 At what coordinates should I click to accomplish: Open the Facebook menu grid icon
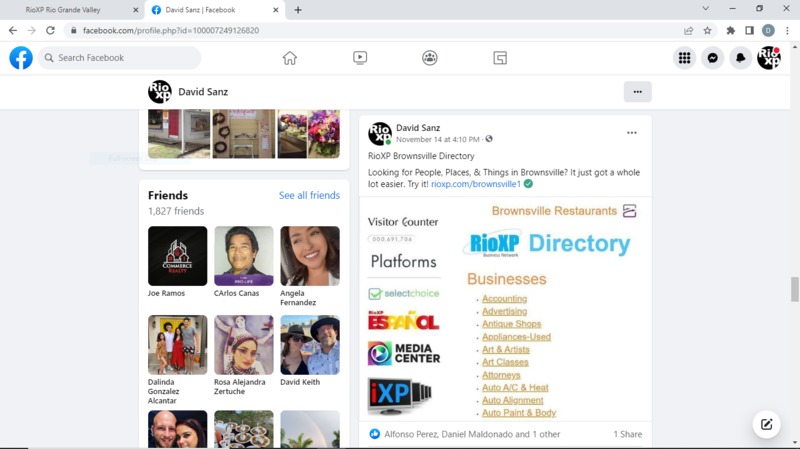(684, 58)
